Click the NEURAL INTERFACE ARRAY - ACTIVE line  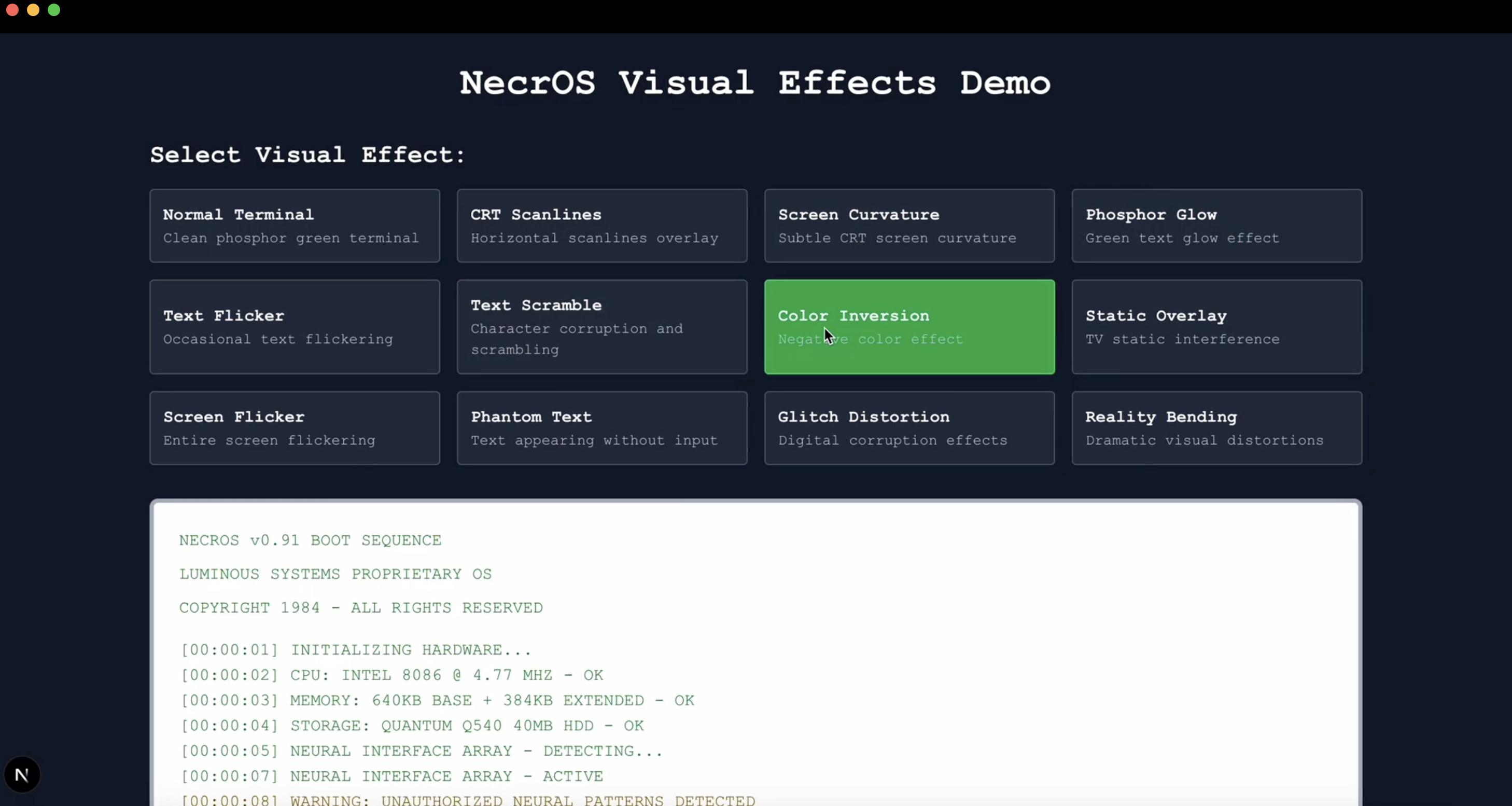coord(391,776)
